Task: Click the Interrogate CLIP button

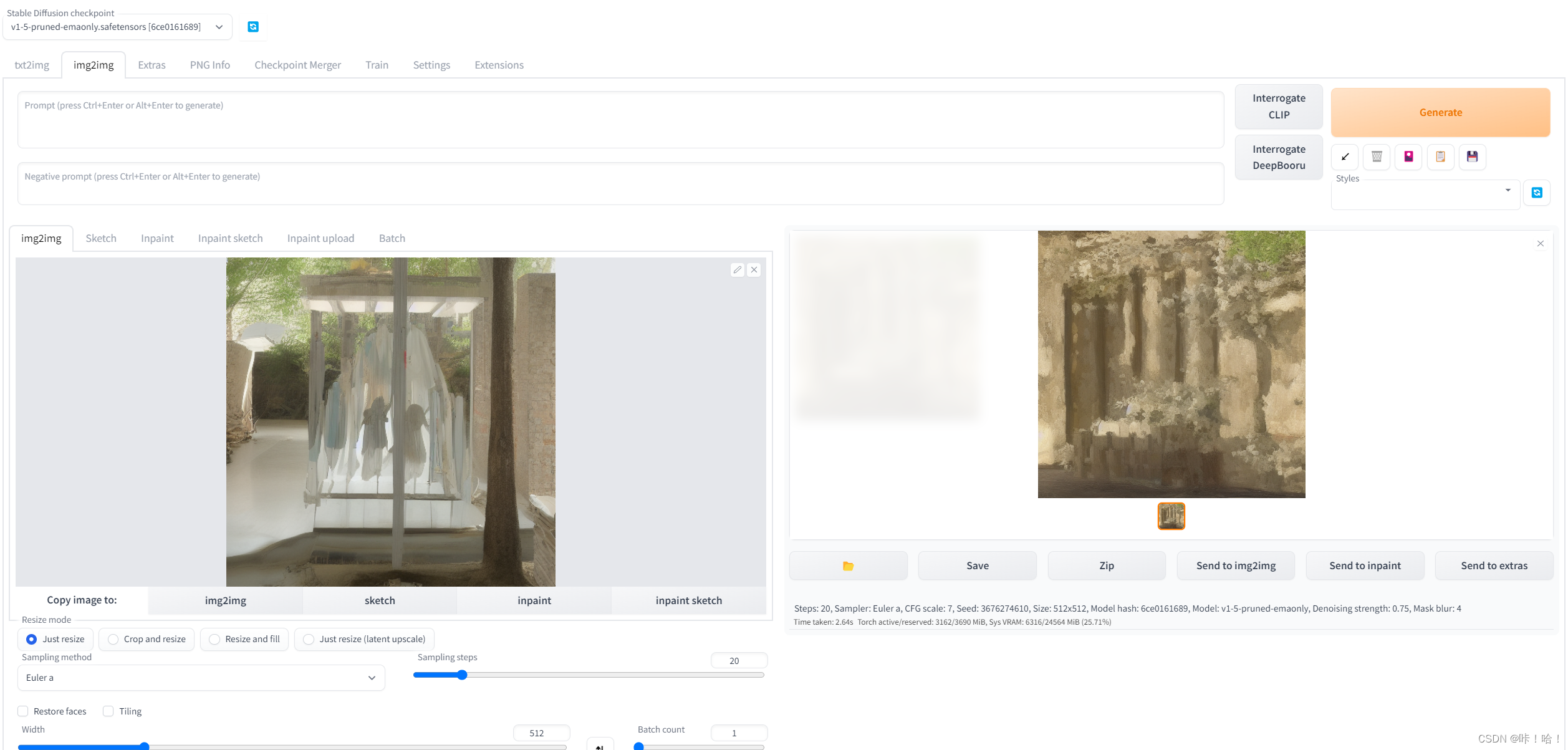Action: click(x=1278, y=107)
